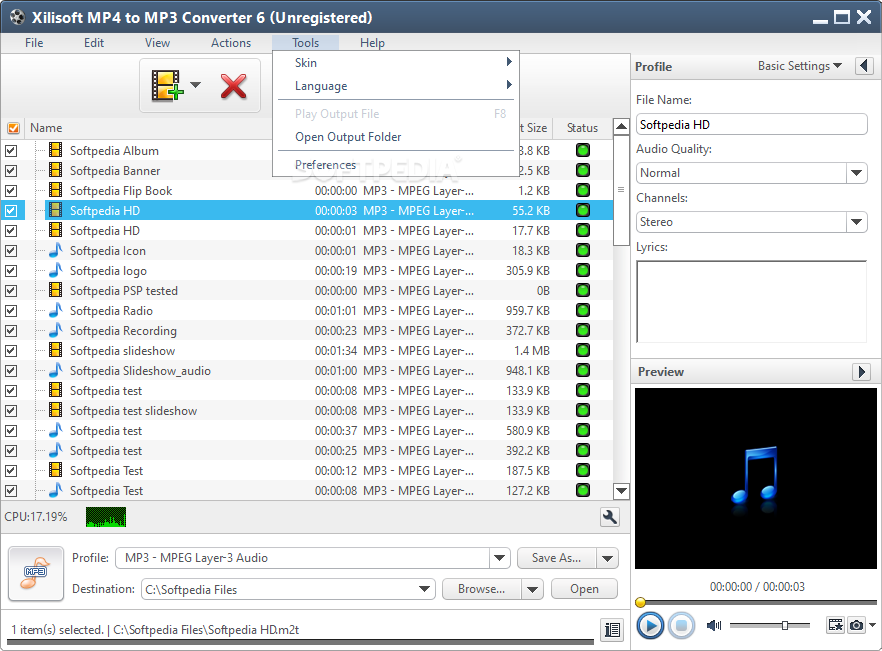Click the film icon of Softpedia Flip Book
The width and height of the screenshot is (882, 651).
[x=55, y=190]
